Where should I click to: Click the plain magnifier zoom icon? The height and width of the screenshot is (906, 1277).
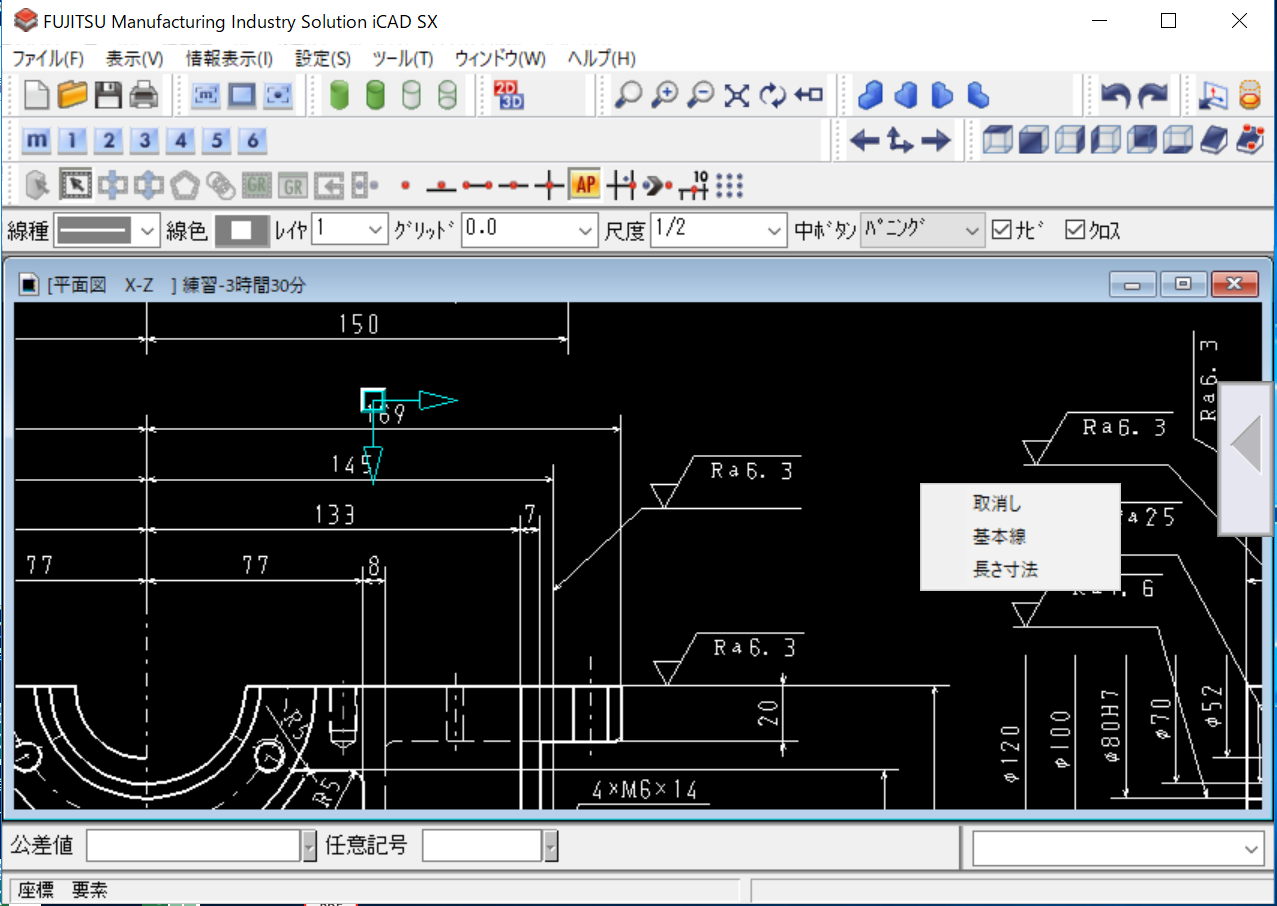coord(628,95)
